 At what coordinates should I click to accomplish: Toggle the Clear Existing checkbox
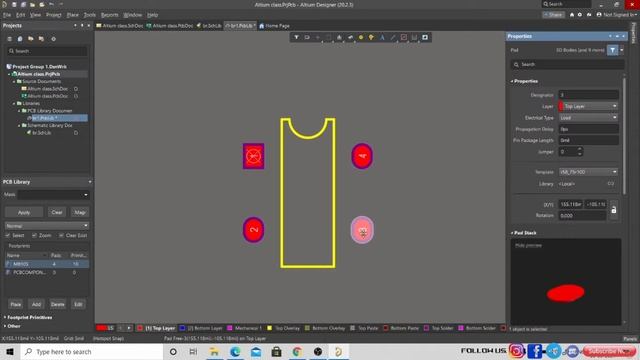click(61, 235)
